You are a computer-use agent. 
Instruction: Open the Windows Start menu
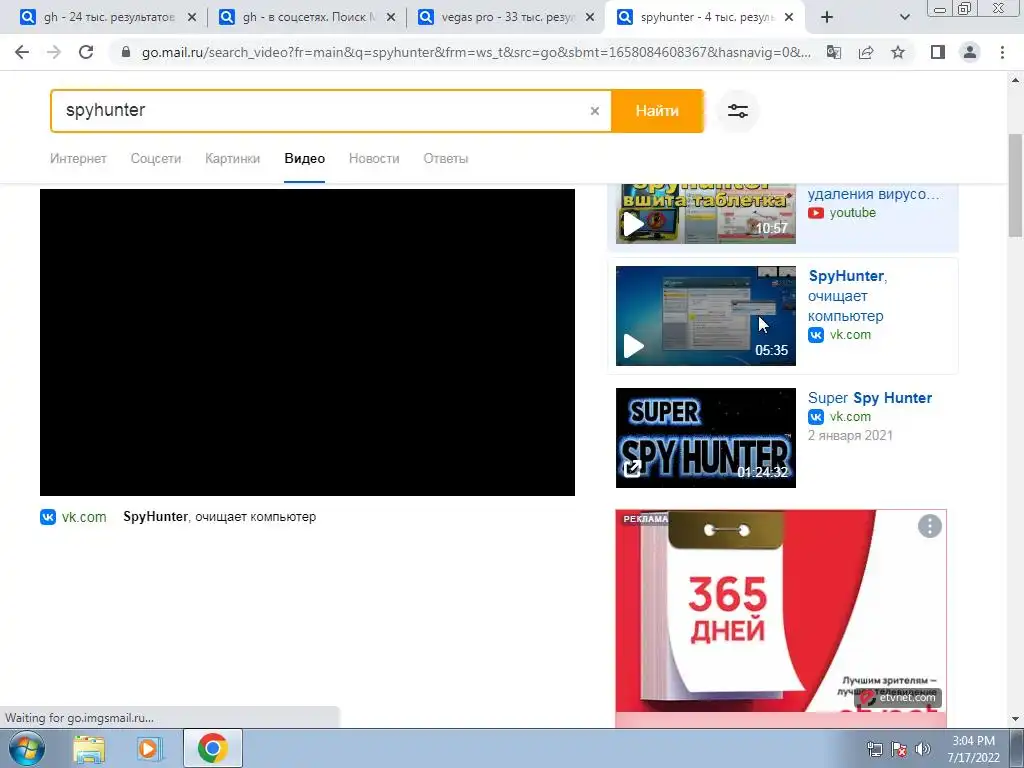coord(25,748)
